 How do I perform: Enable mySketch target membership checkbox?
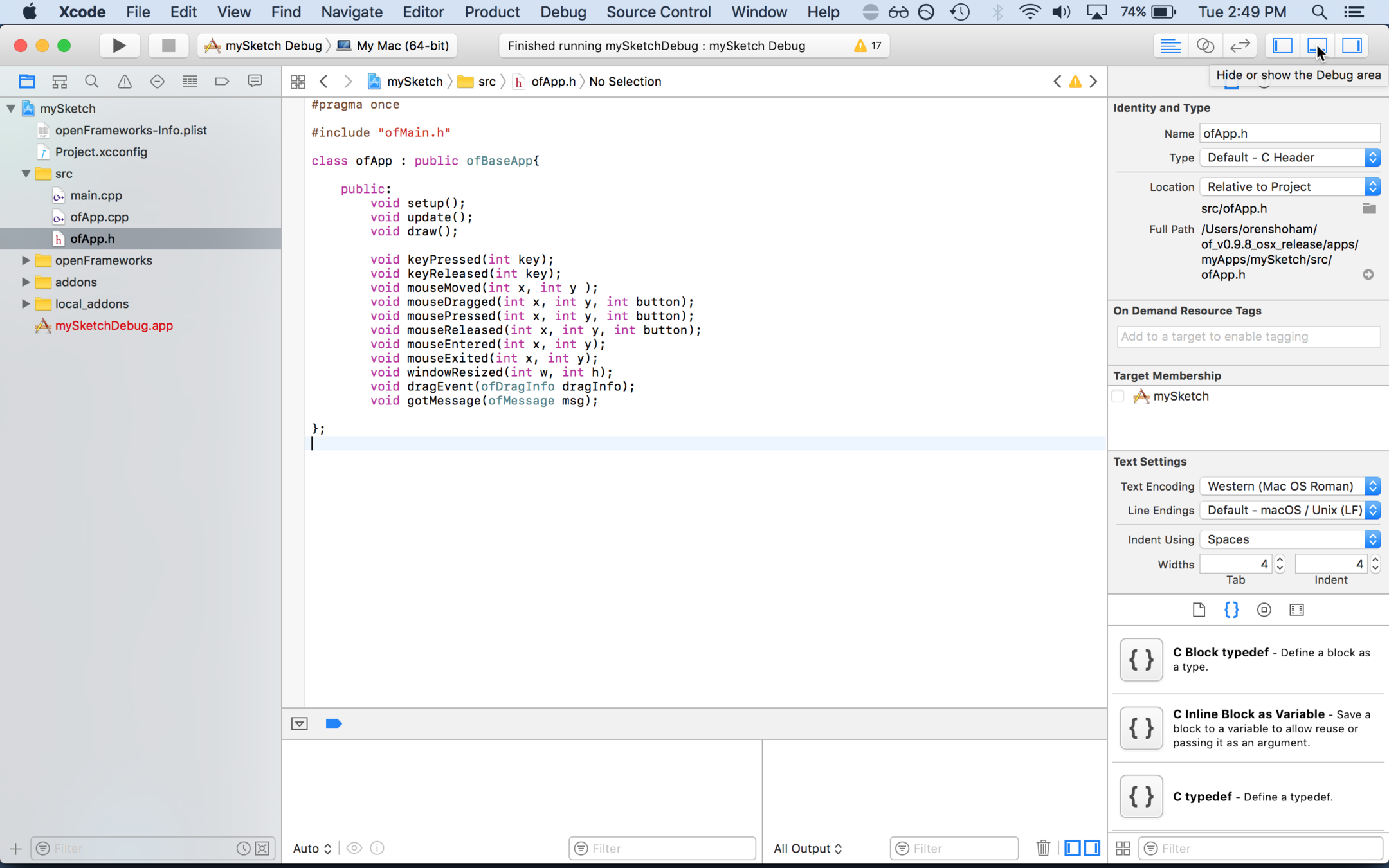click(x=1118, y=396)
